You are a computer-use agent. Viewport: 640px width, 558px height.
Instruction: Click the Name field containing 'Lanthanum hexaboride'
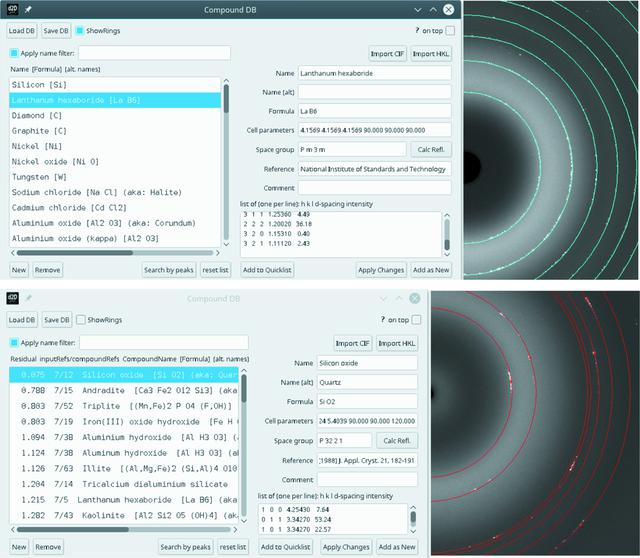pos(375,73)
